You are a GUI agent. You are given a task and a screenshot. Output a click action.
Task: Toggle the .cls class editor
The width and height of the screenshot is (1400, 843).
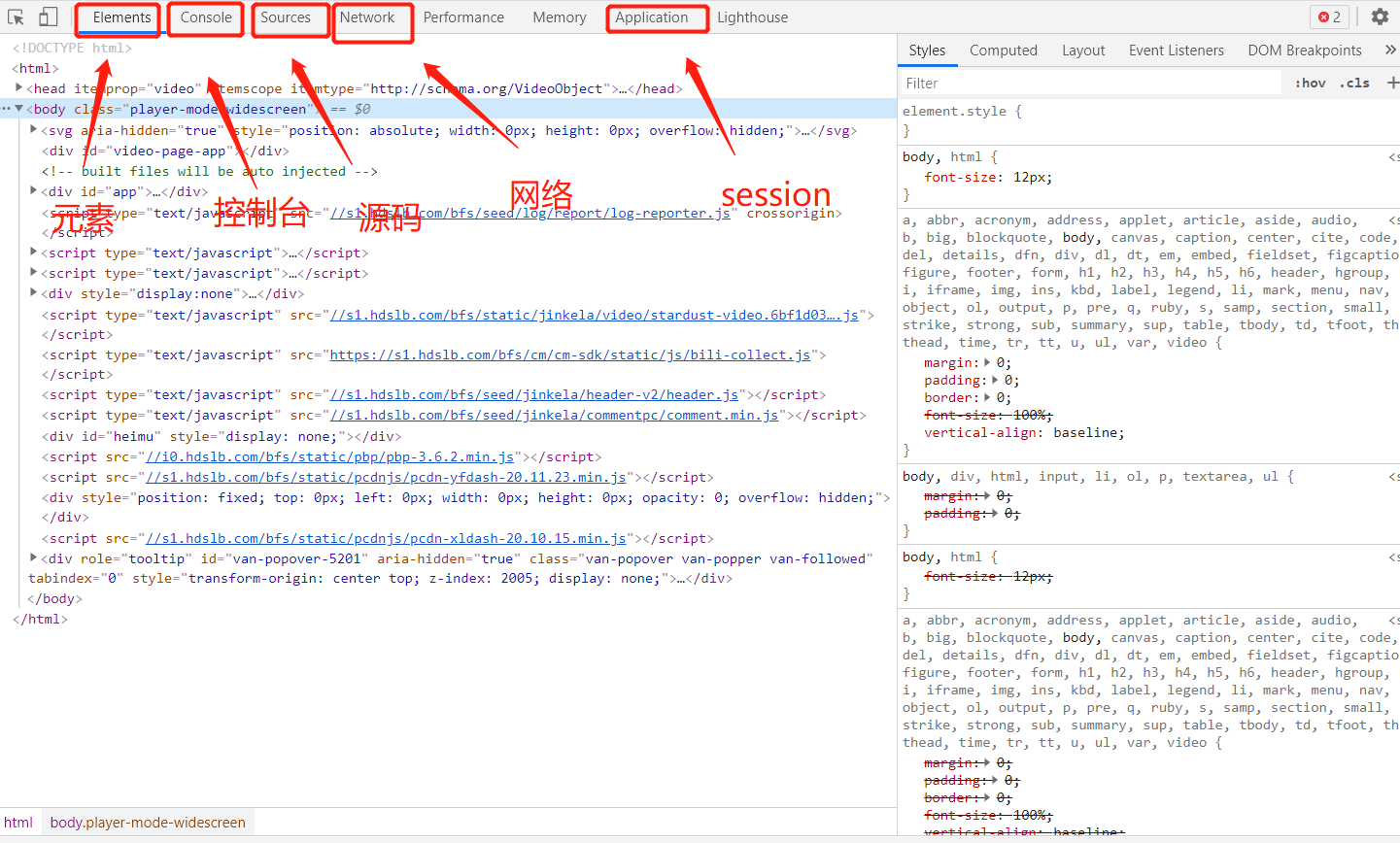1354,84
